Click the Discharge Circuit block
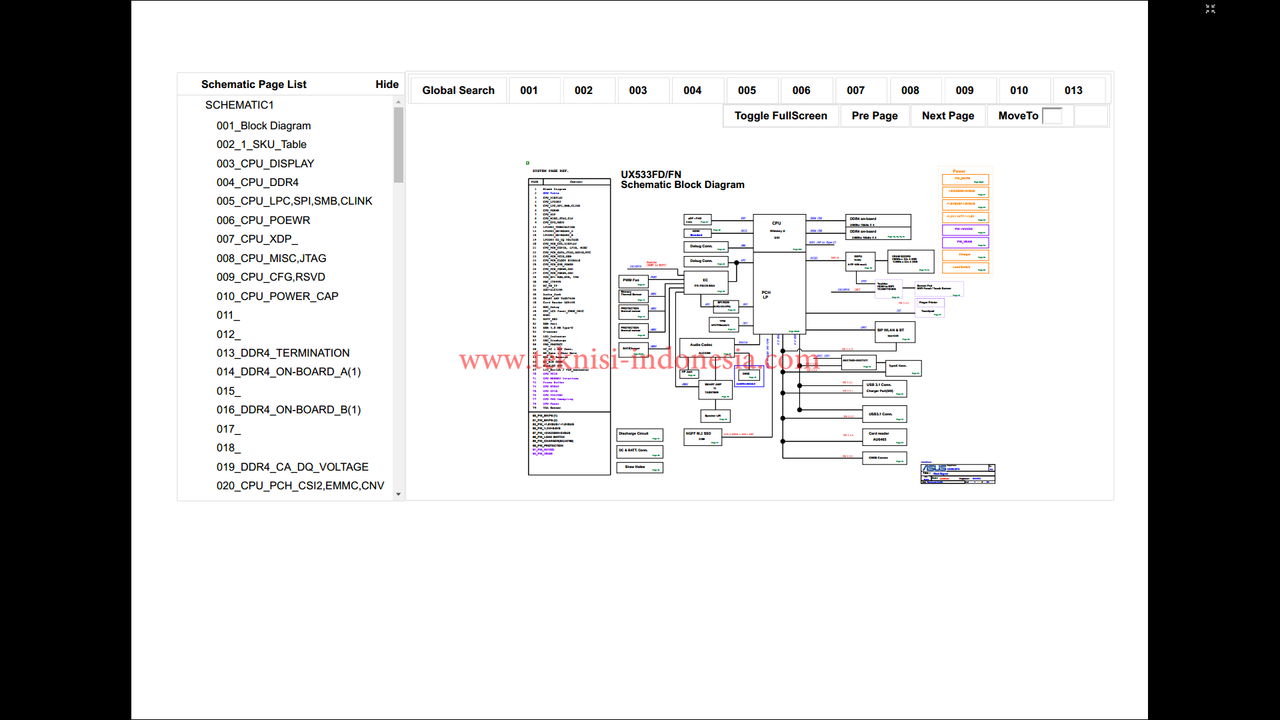1280x720 pixels. tap(640, 435)
